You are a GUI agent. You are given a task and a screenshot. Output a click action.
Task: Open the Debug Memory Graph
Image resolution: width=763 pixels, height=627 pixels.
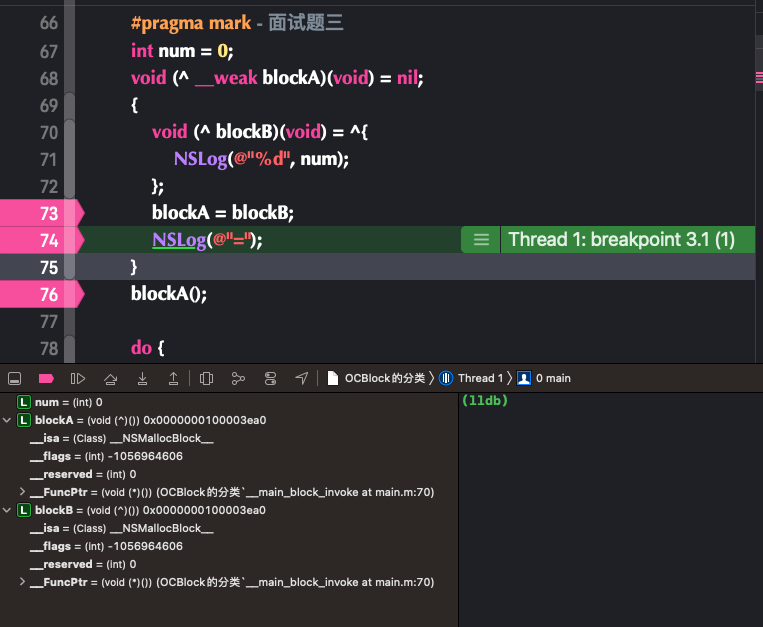point(238,378)
